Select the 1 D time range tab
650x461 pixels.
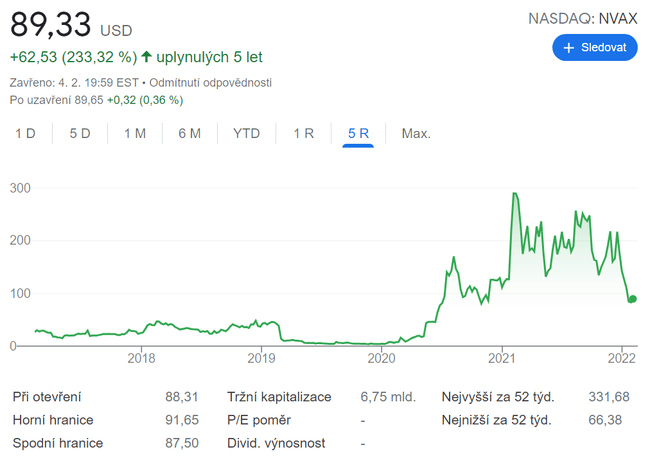25,133
